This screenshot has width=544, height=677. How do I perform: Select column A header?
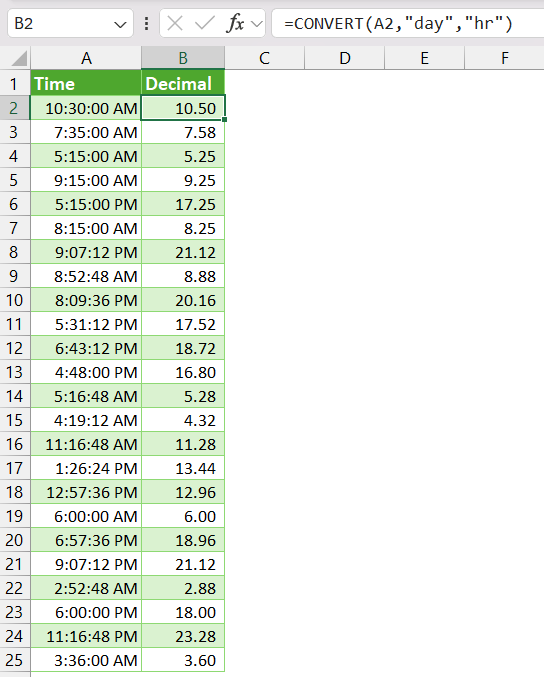tap(86, 58)
